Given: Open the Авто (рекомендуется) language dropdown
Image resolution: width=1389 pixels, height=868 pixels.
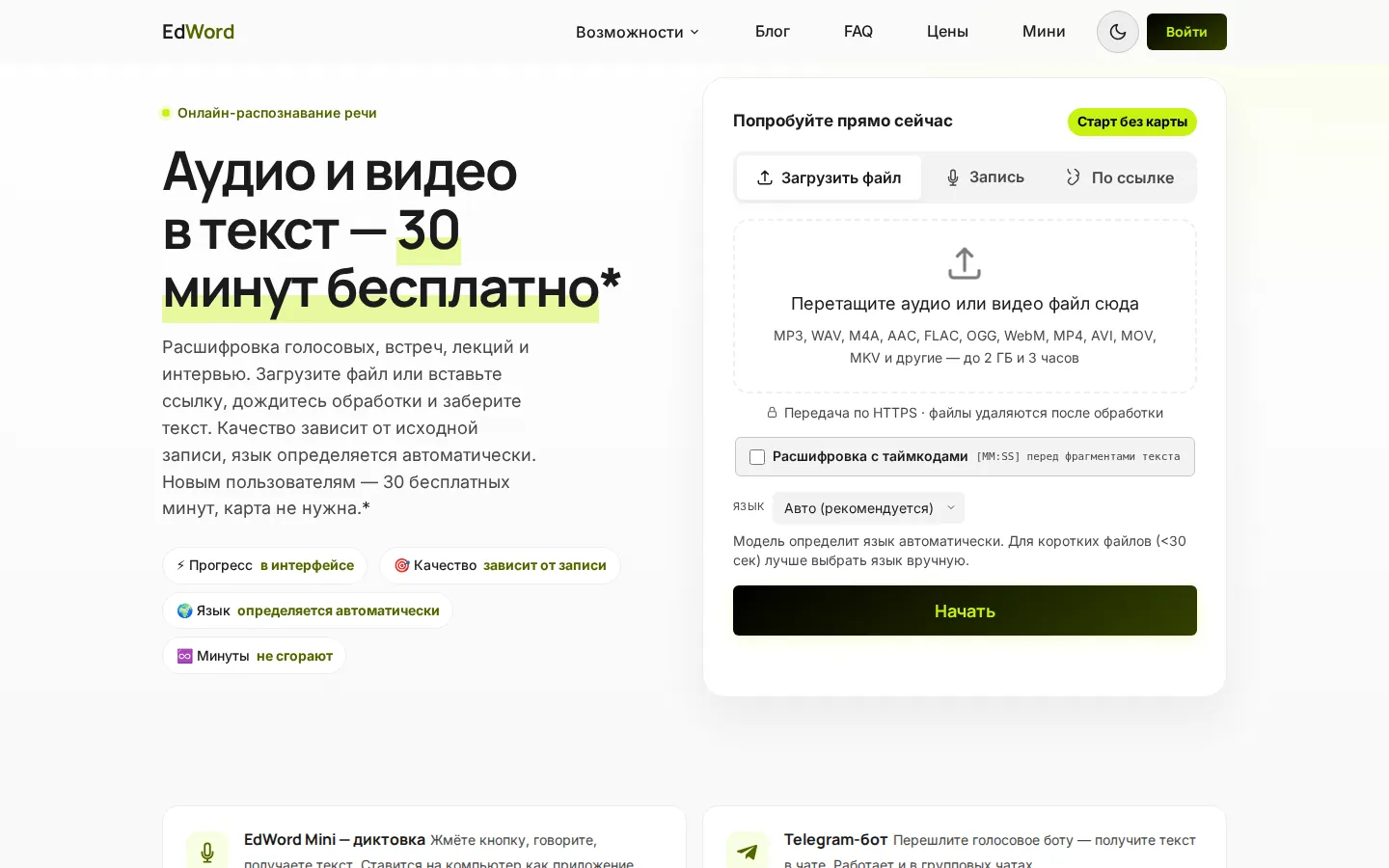Looking at the screenshot, I should [x=868, y=508].
